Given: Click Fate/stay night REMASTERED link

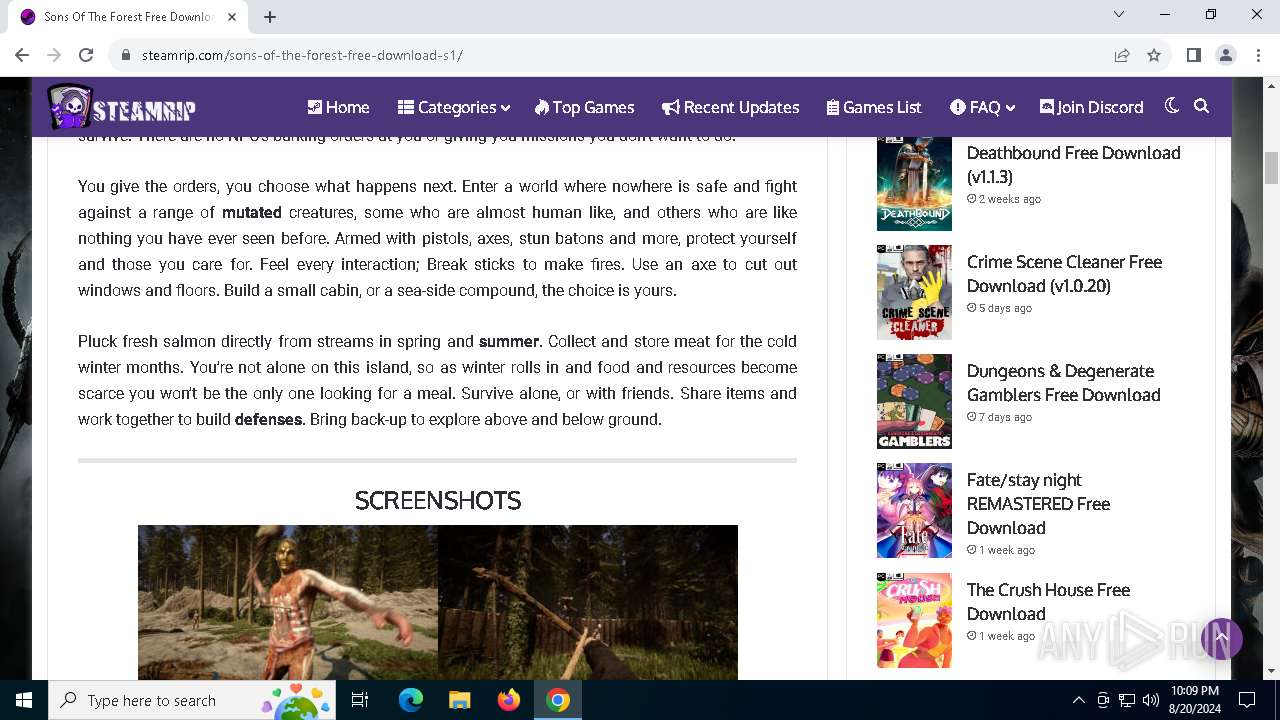Looking at the screenshot, I should [x=1038, y=503].
